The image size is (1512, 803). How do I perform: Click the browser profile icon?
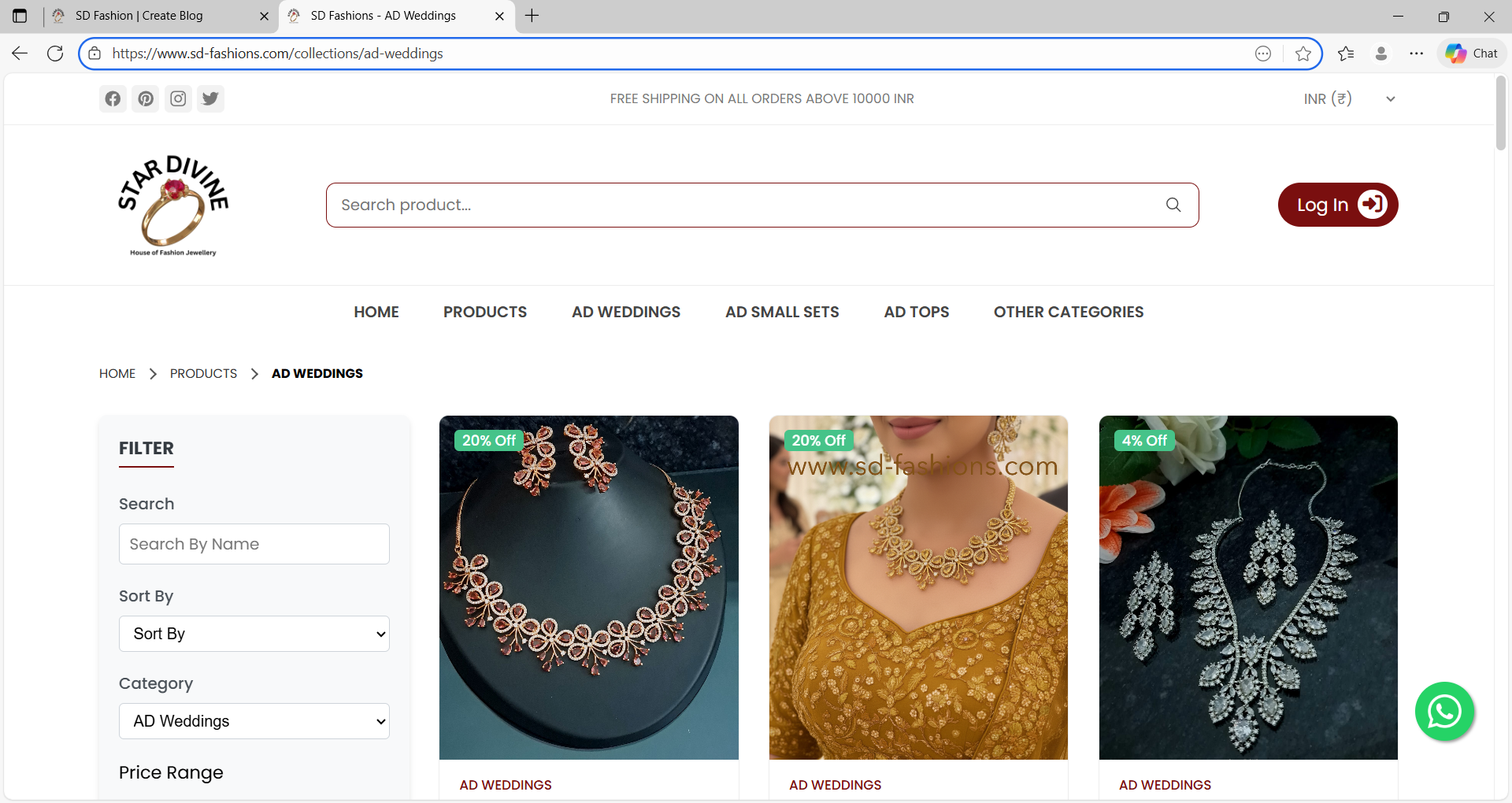1381,53
